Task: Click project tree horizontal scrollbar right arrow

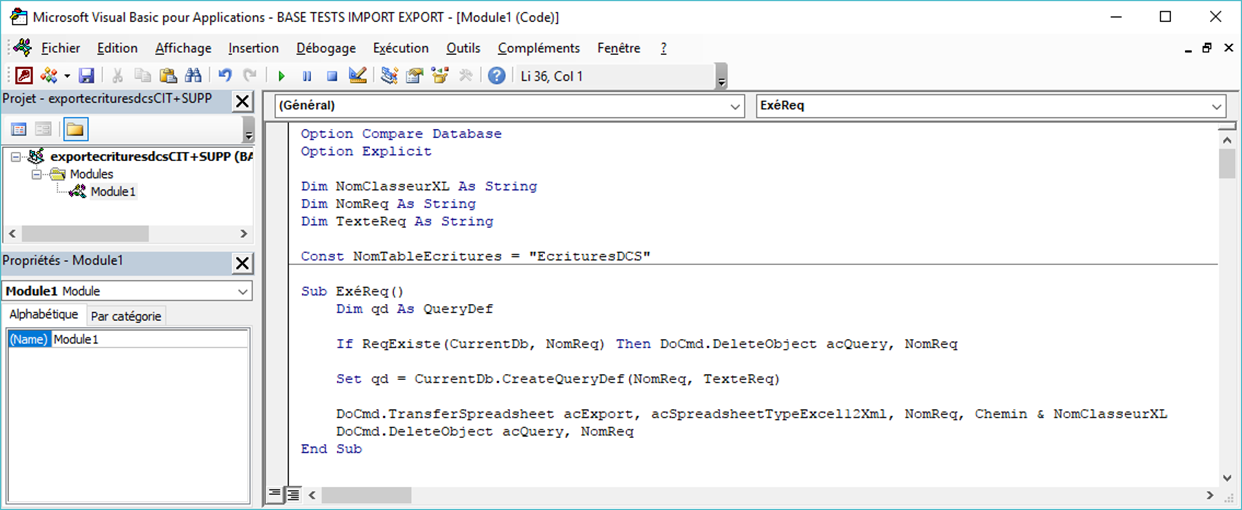Action: point(243,233)
